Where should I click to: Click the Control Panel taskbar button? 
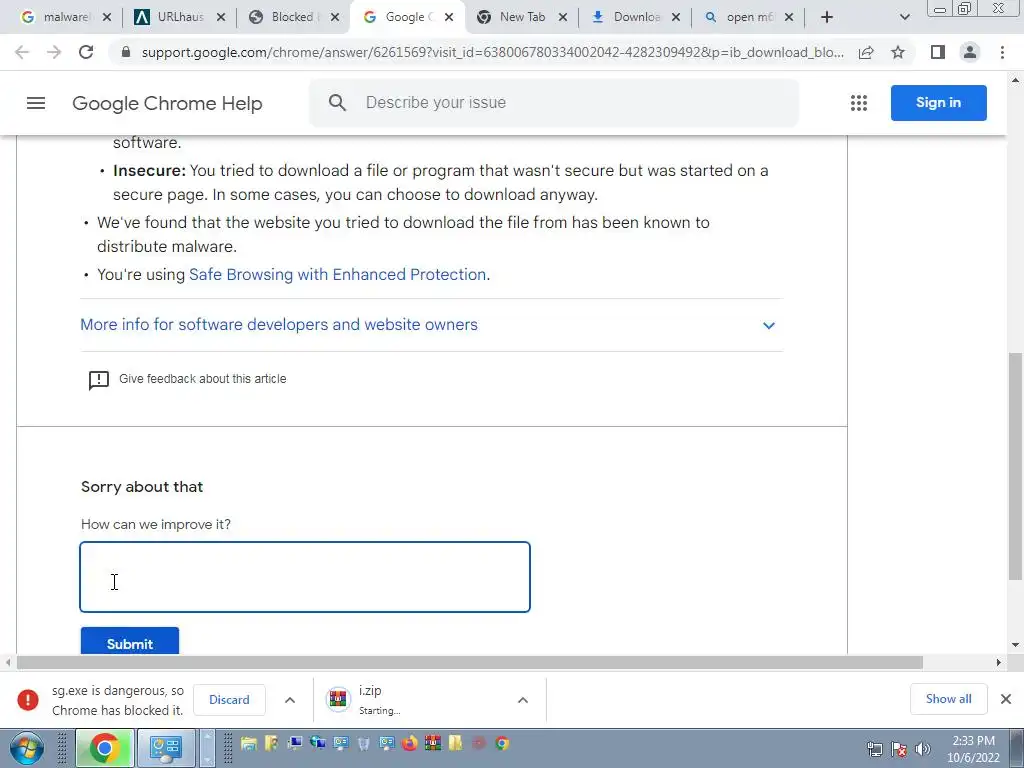coord(166,748)
